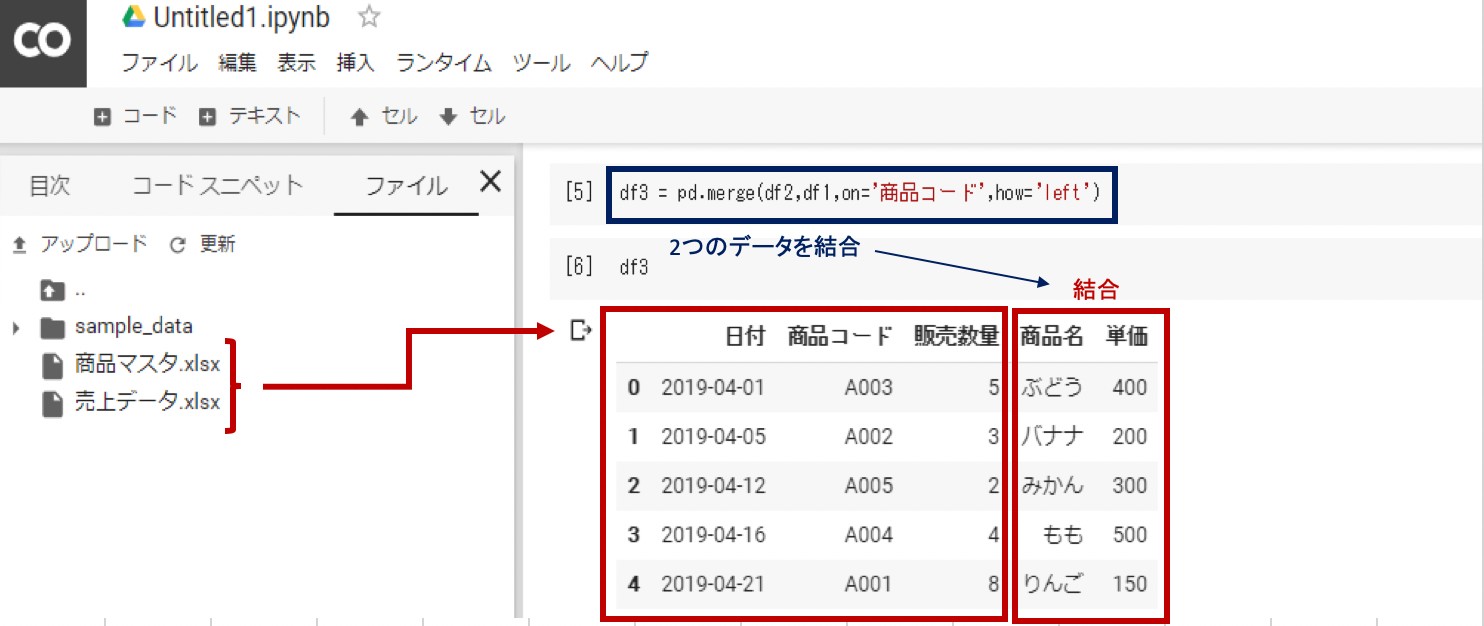
Task: Open the ツール menu
Action: pyautogui.click(x=541, y=62)
